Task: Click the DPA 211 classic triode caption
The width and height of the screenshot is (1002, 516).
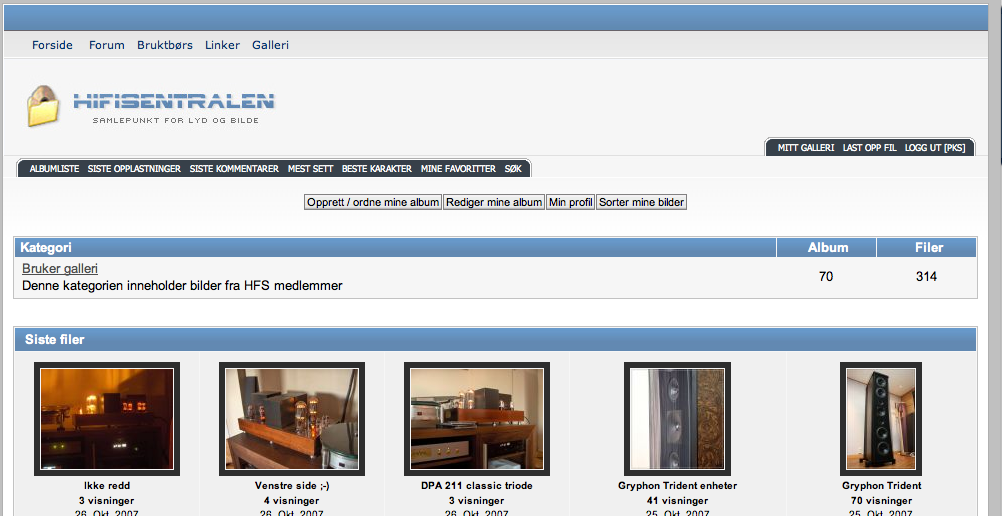Action: pos(477,486)
